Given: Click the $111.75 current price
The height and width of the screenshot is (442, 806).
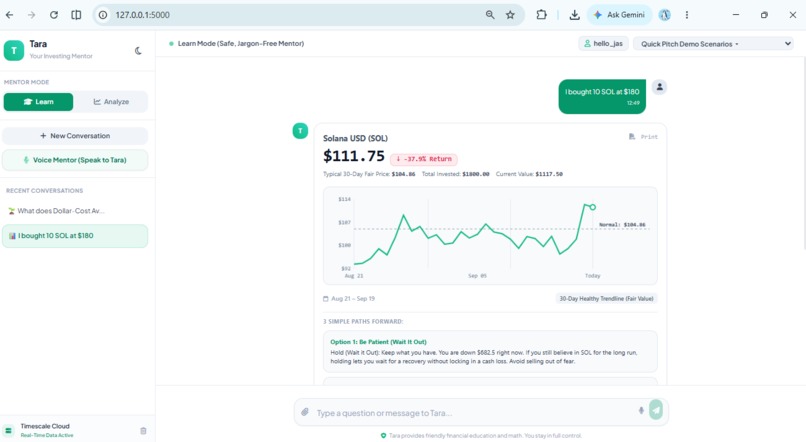Looking at the screenshot, I should click(354, 156).
